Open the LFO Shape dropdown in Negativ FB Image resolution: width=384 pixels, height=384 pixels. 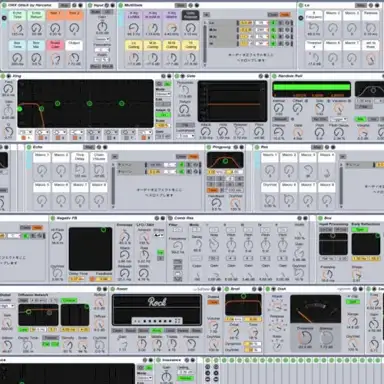[x=159, y=235]
